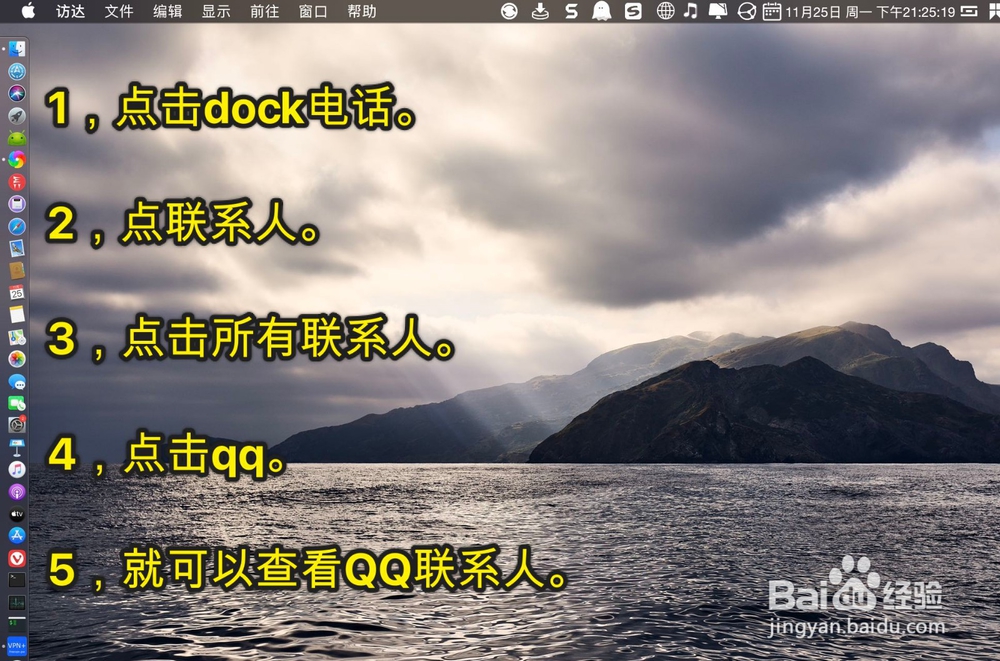Open the purple Podcasts app
Image resolution: width=1000 pixels, height=661 pixels.
tap(15, 490)
